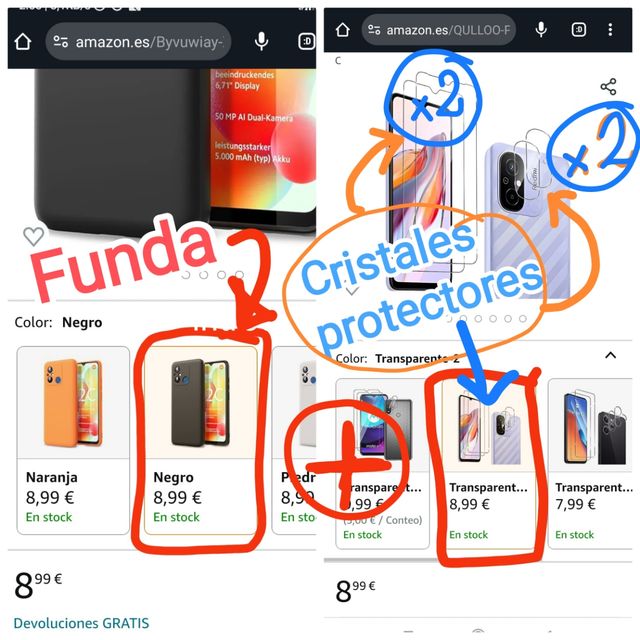
Task: Share the screen protector product
Action: click(608, 87)
